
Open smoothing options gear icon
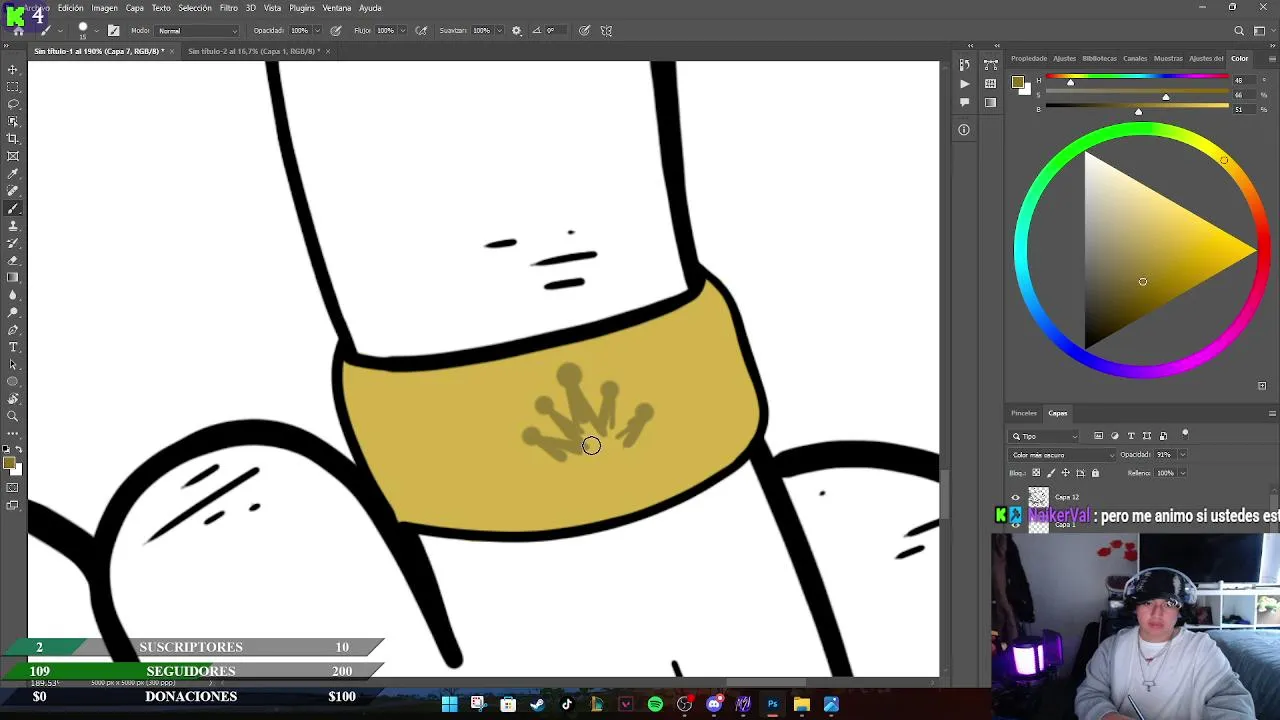516,30
